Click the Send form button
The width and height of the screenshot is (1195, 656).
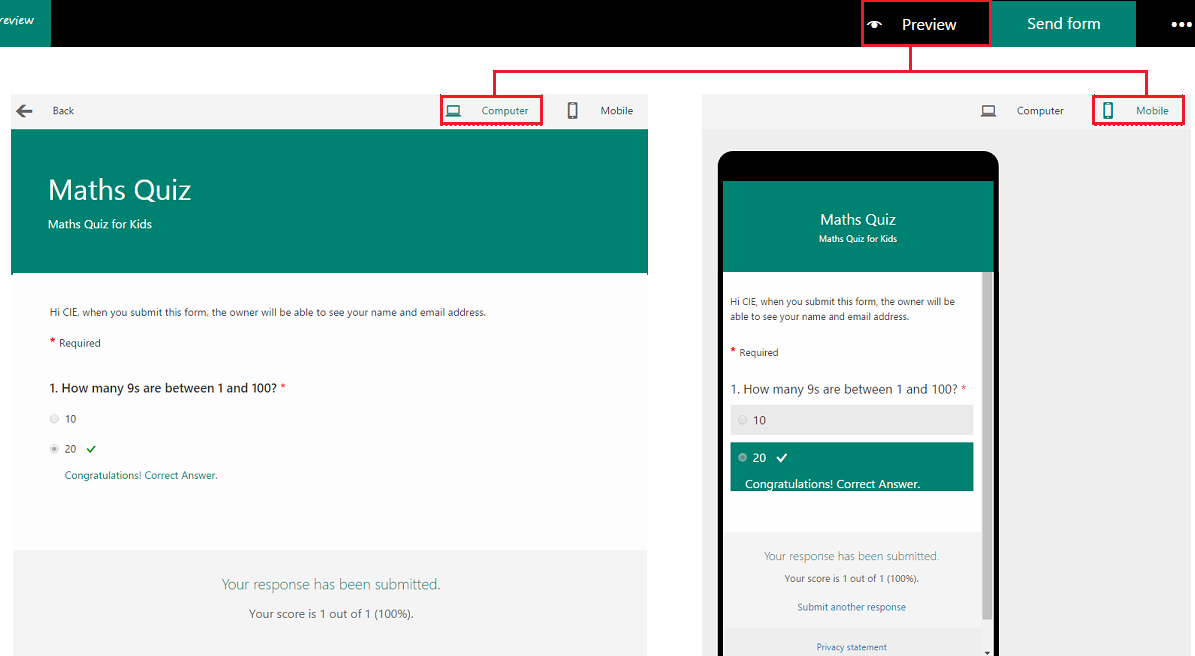coord(1063,24)
